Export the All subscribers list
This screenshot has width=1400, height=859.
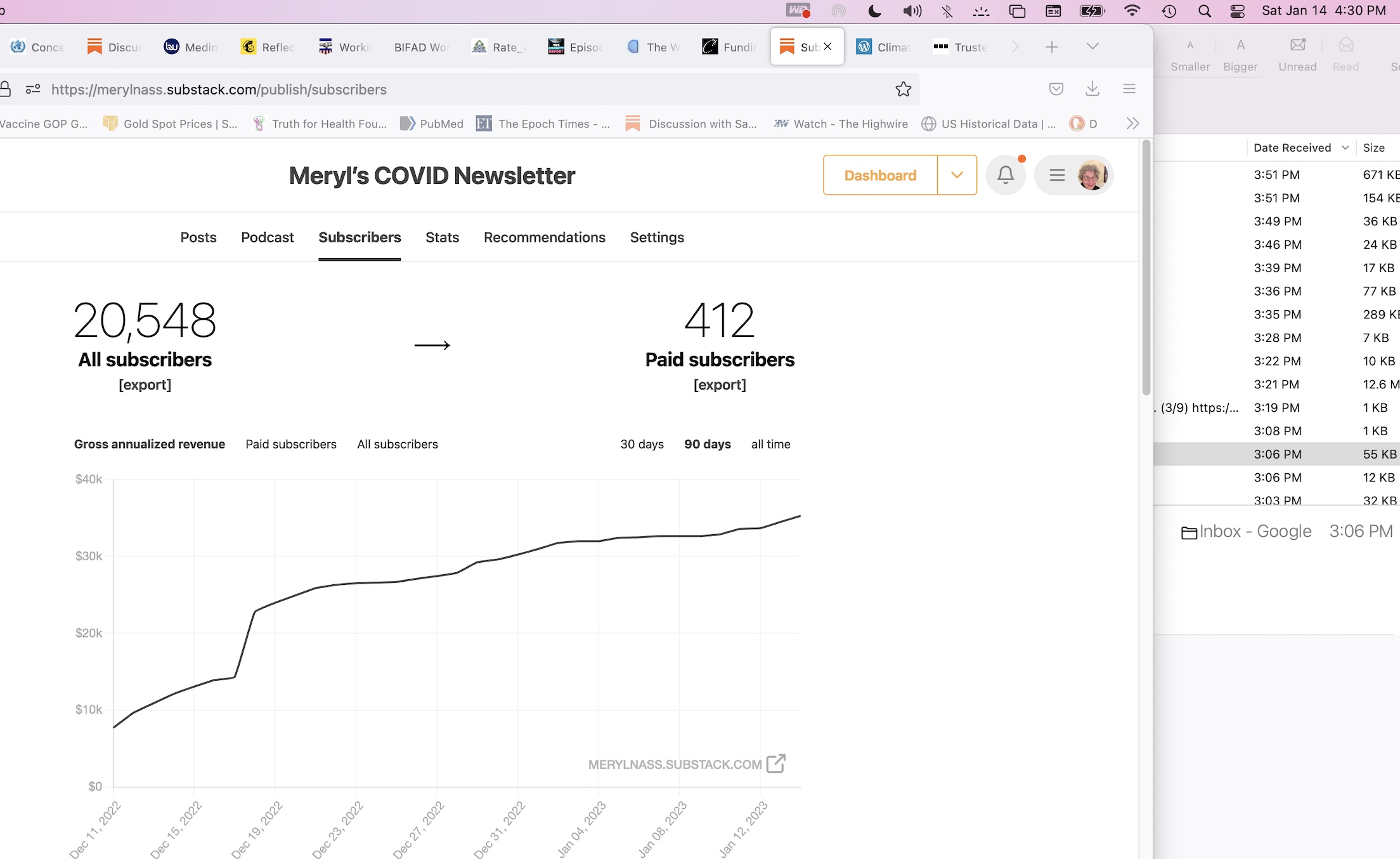pyautogui.click(x=145, y=384)
